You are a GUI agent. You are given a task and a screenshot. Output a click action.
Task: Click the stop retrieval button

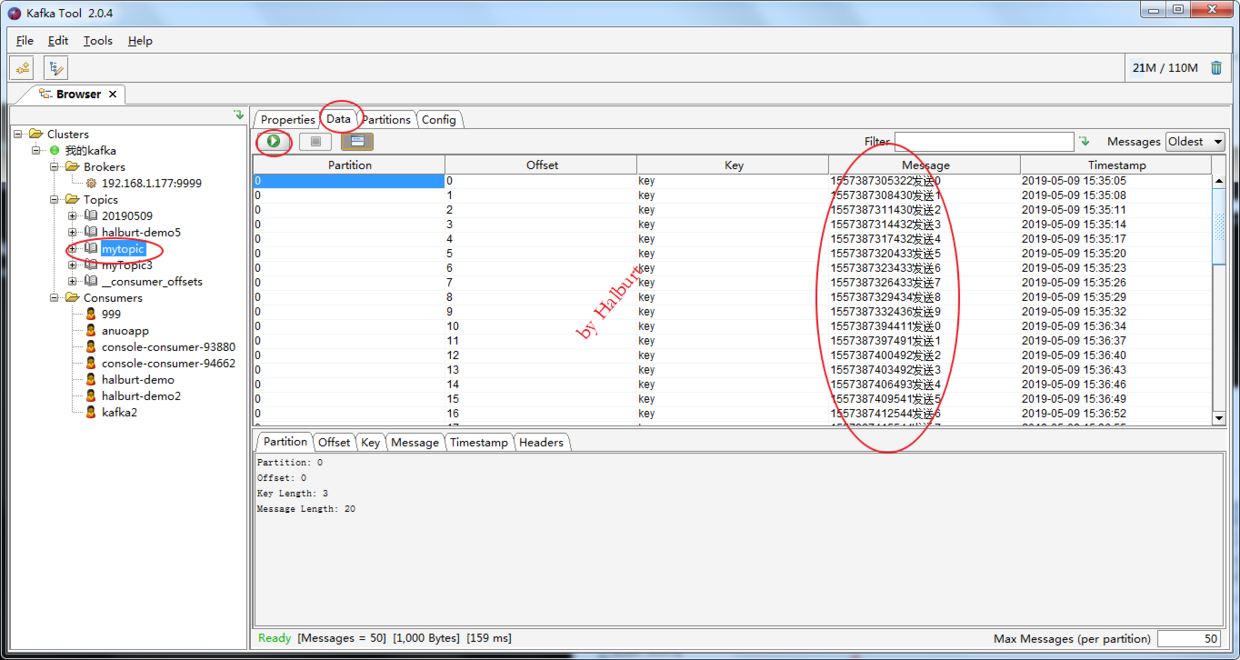pyautogui.click(x=315, y=142)
